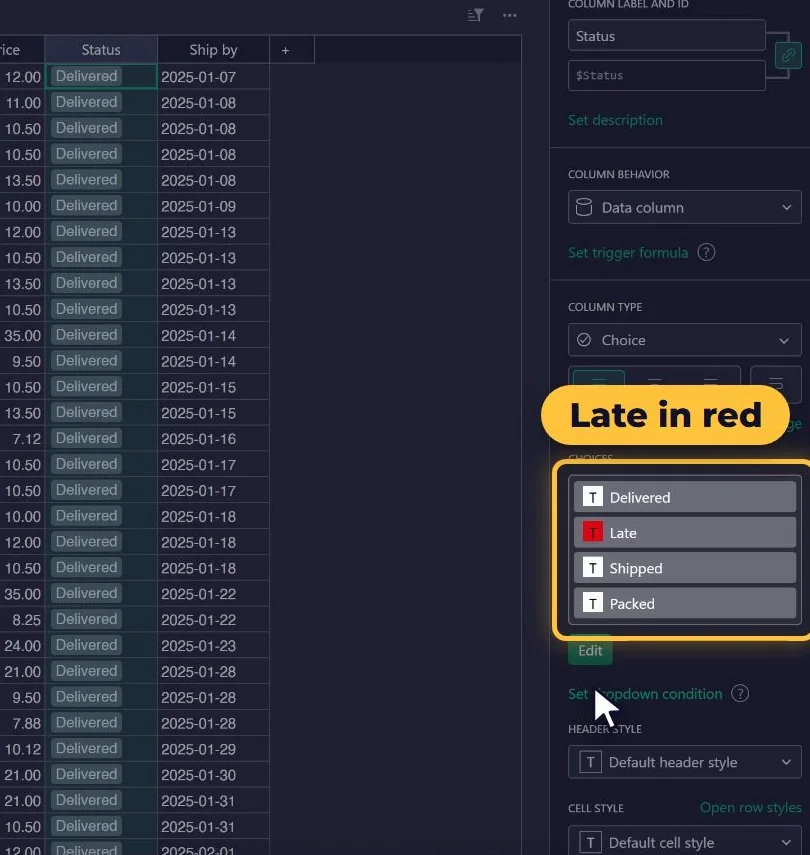Click the Edit choices button
810x855 pixels.
590,650
